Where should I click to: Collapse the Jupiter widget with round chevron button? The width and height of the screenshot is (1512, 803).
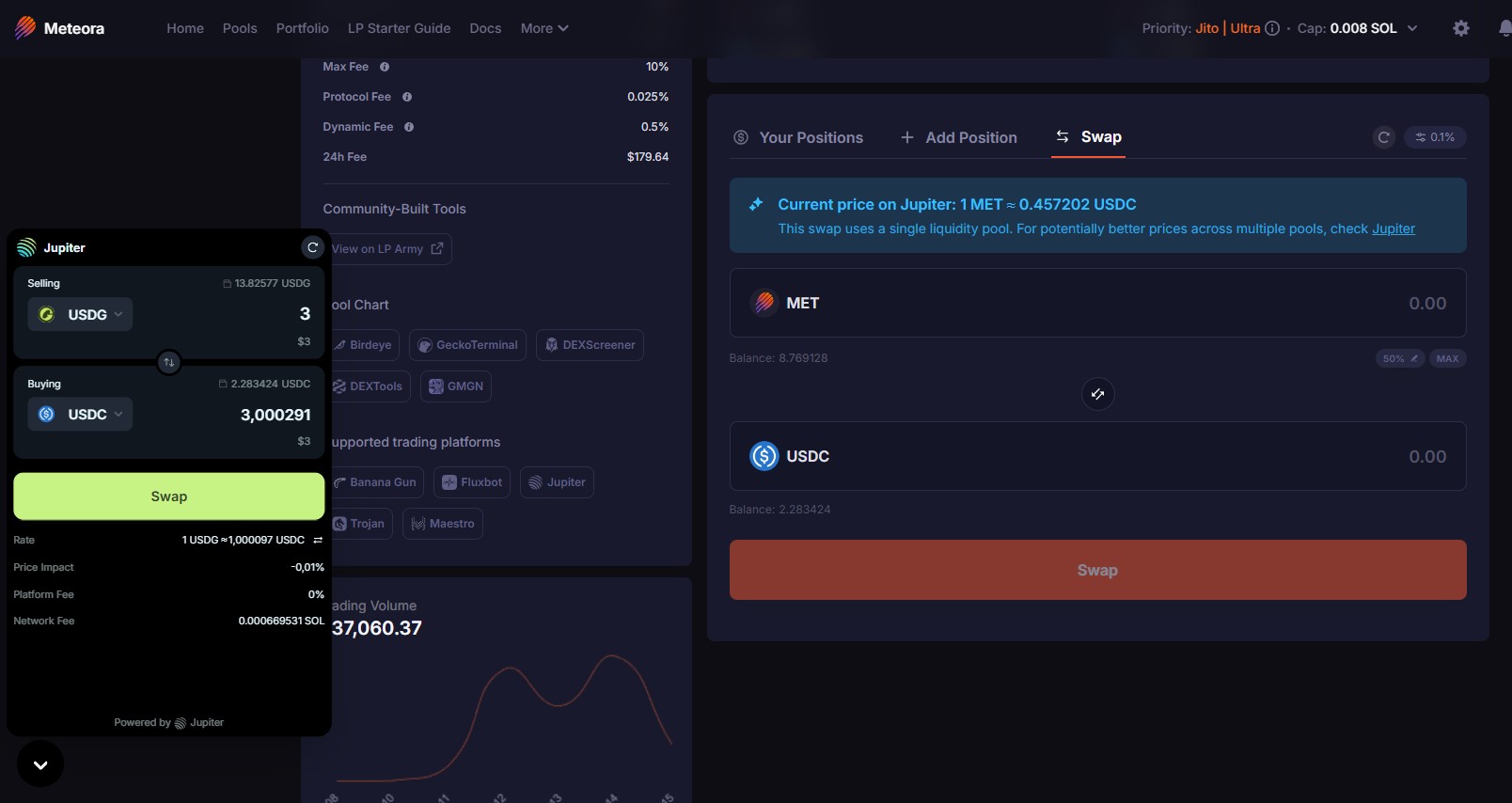tap(40, 764)
